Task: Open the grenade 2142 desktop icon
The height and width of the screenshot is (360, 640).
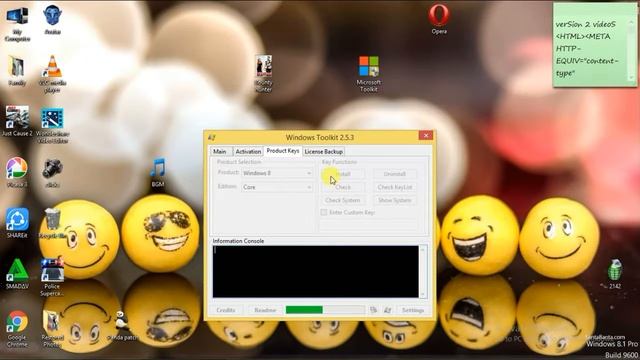Action: pyautogui.click(x=615, y=274)
